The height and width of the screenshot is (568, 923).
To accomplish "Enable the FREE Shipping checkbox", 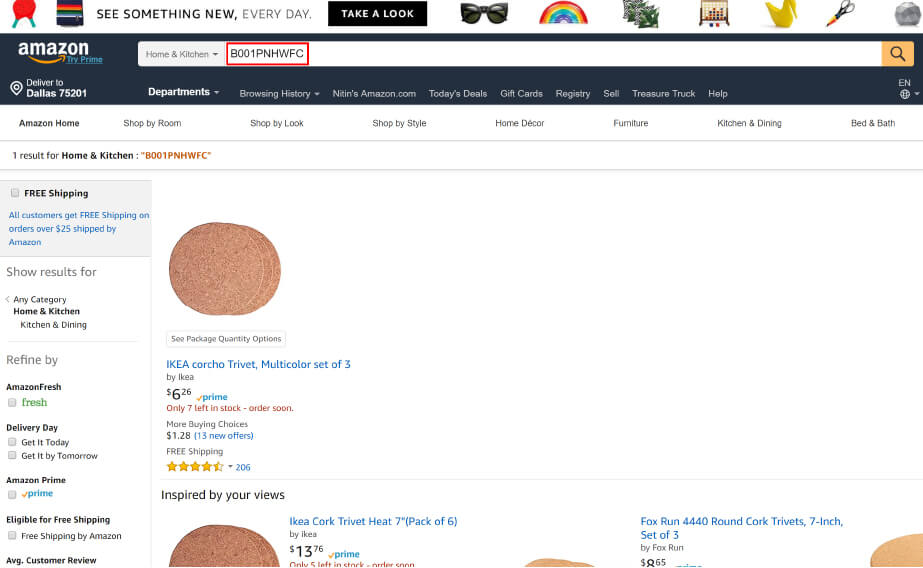I will tap(14, 193).
